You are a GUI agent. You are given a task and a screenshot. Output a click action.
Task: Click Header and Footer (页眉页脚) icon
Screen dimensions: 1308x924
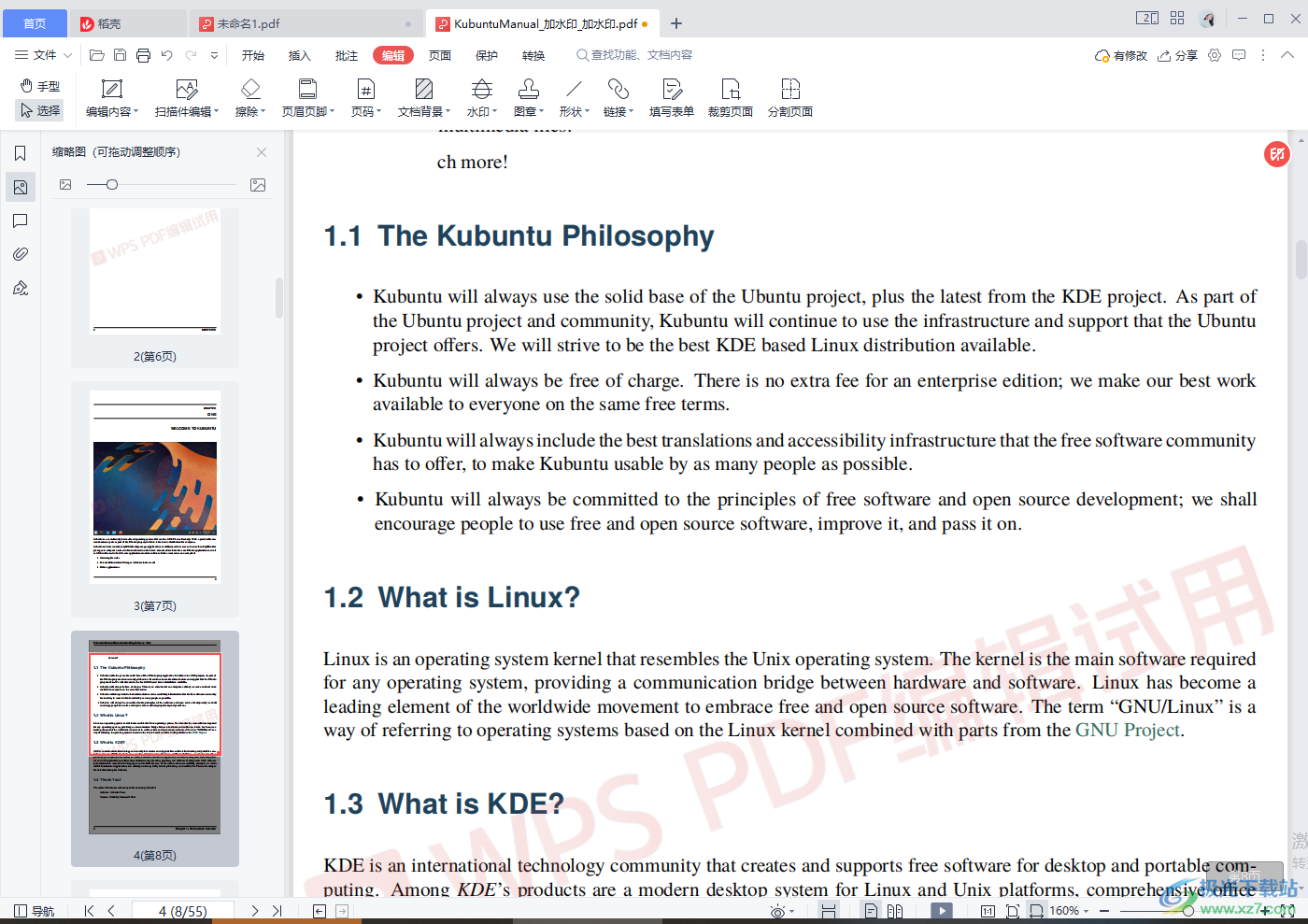coord(307,89)
